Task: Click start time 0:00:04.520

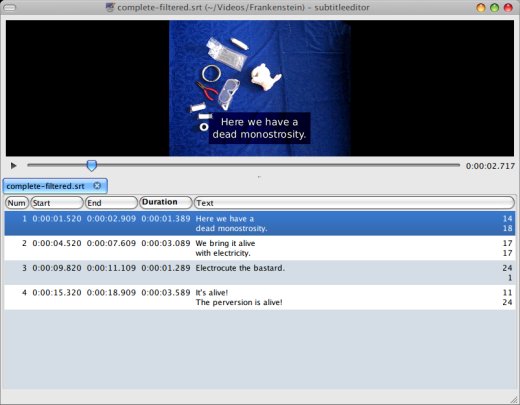Action: click(x=57, y=243)
